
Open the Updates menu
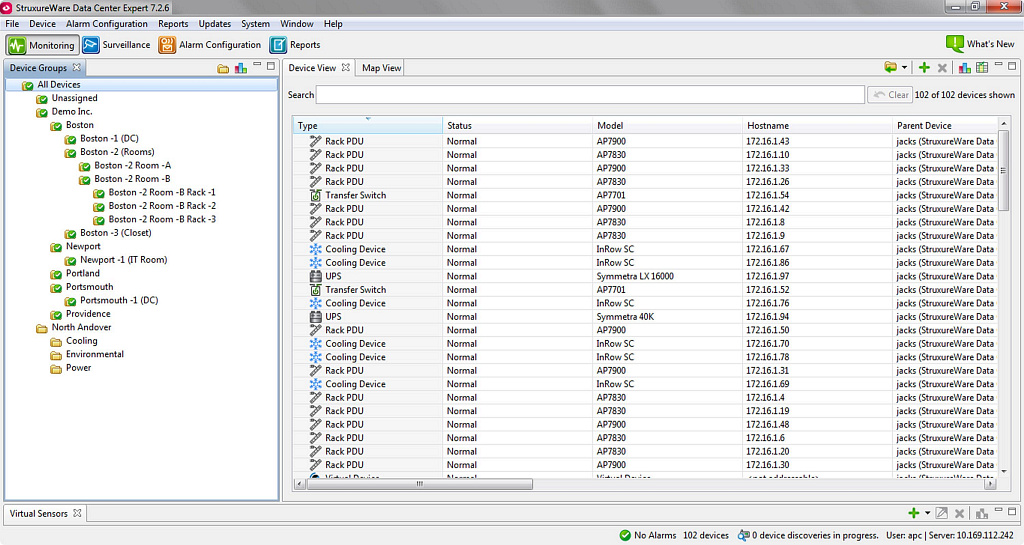215,23
